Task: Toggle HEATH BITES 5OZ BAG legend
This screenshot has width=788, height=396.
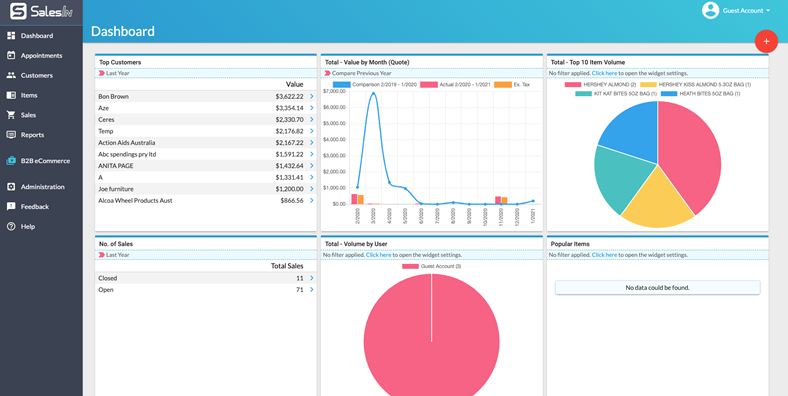Action: coord(701,93)
